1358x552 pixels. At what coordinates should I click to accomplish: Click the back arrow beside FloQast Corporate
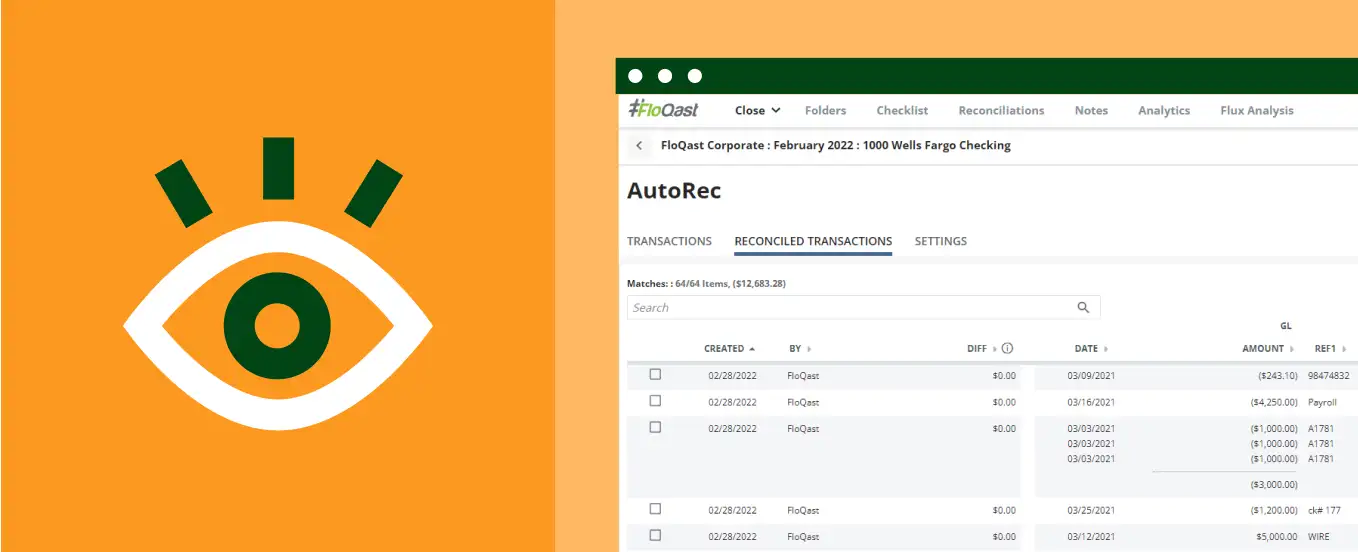[639, 146]
